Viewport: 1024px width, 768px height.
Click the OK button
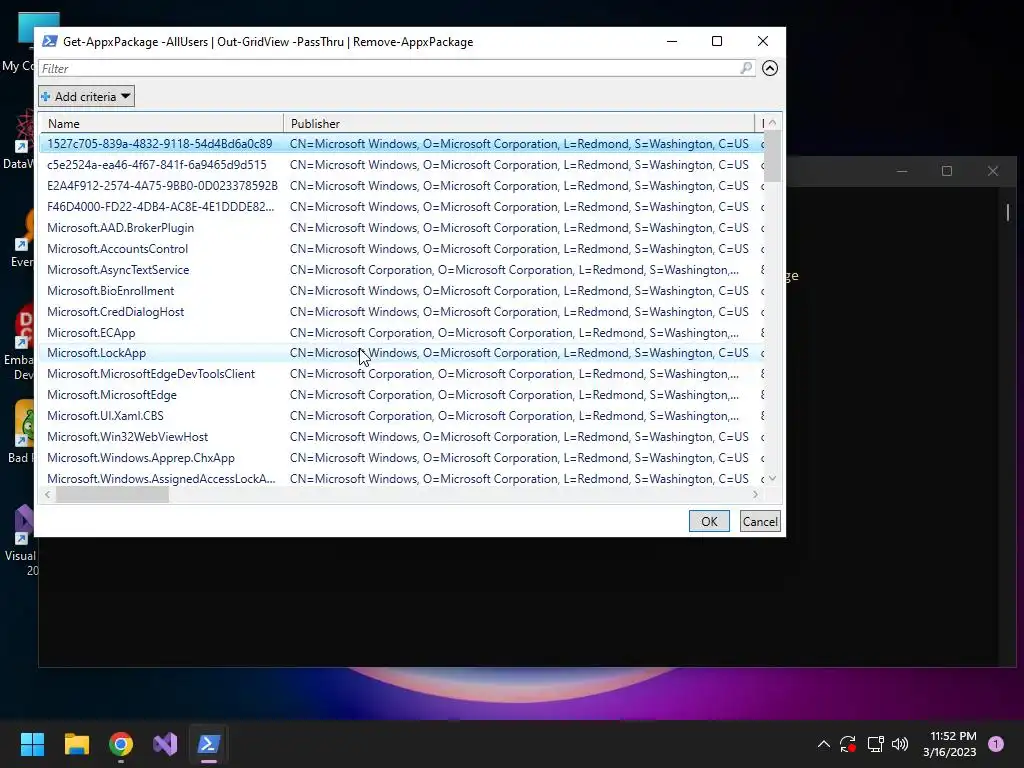pyautogui.click(x=709, y=521)
